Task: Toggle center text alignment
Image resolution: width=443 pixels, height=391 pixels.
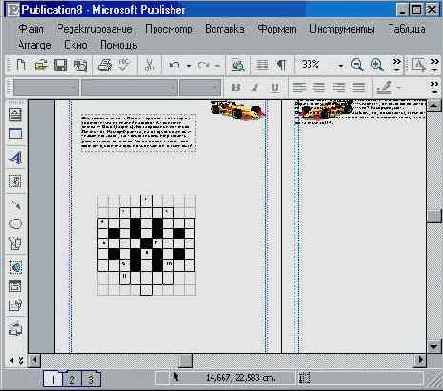Action: [x=319, y=87]
